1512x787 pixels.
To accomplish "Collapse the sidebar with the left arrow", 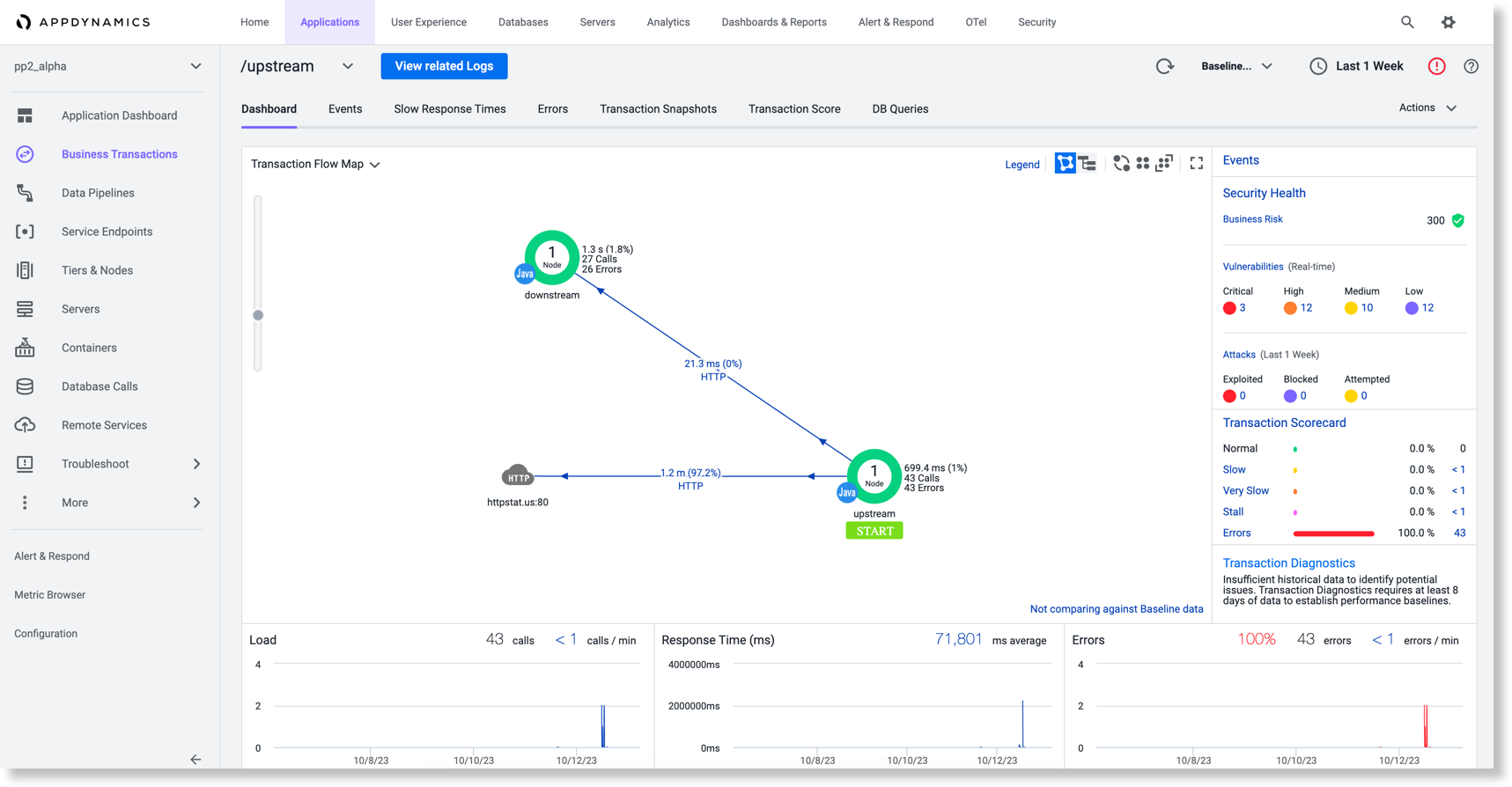I will click(195, 760).
